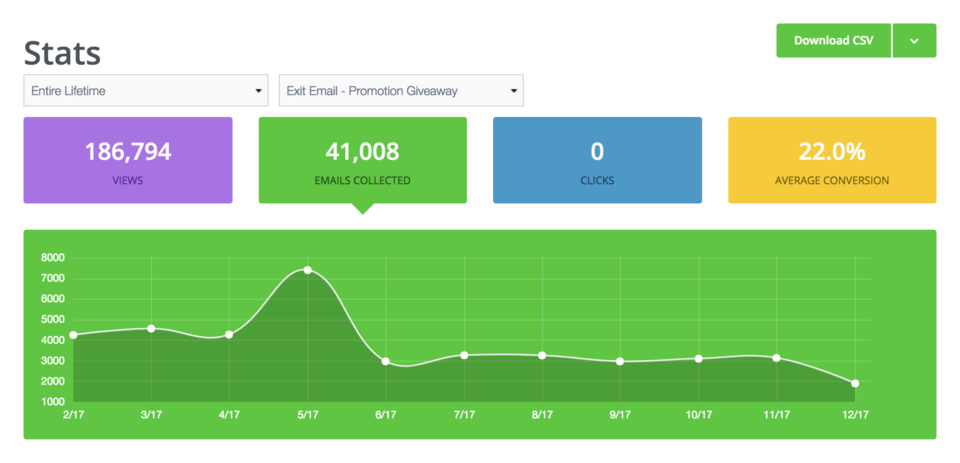
Task: Click the 1000 y-axis label
Action: pos(53,402)
